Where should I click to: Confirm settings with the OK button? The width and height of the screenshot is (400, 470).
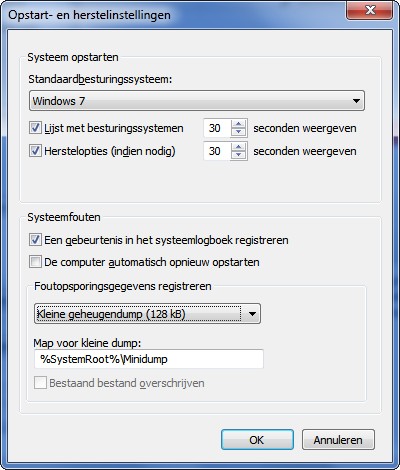[257, 440]
